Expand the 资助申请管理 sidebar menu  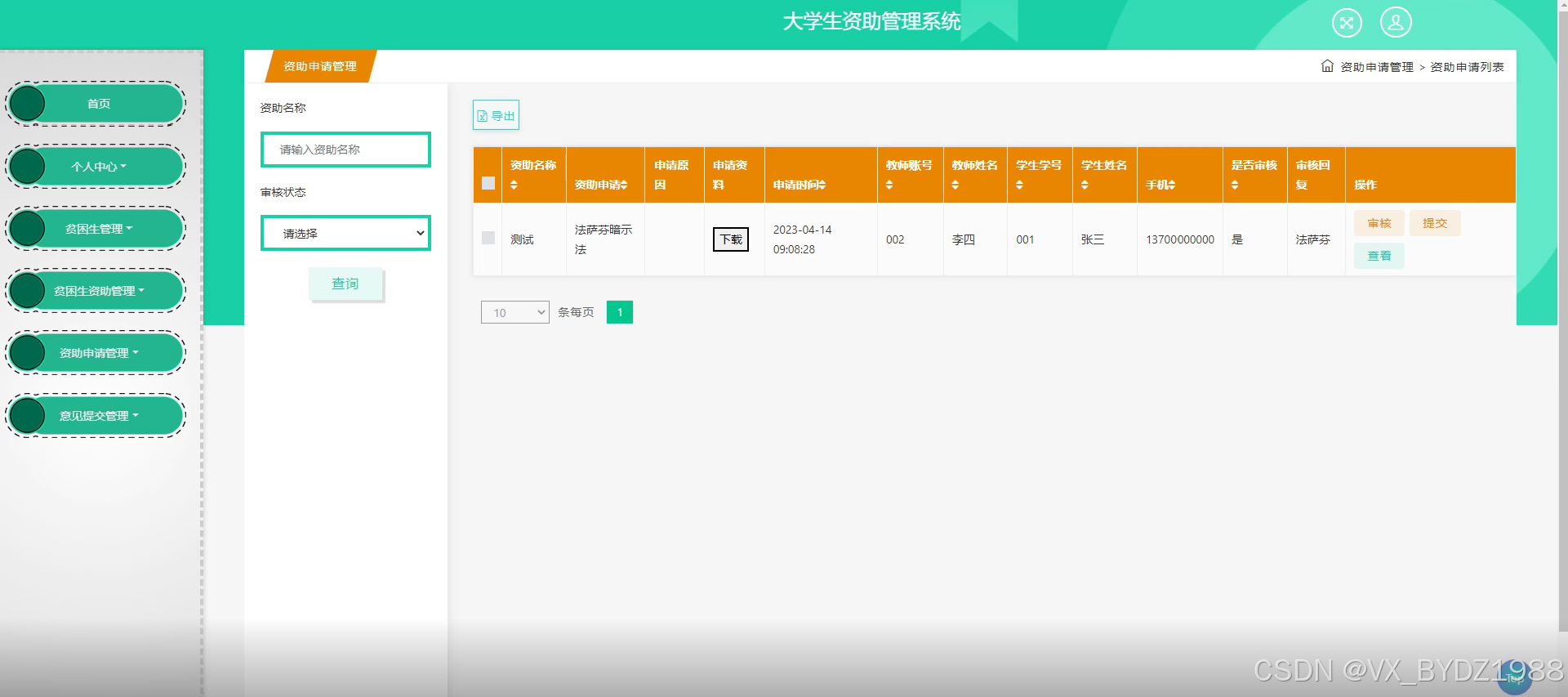coord(96,353)
